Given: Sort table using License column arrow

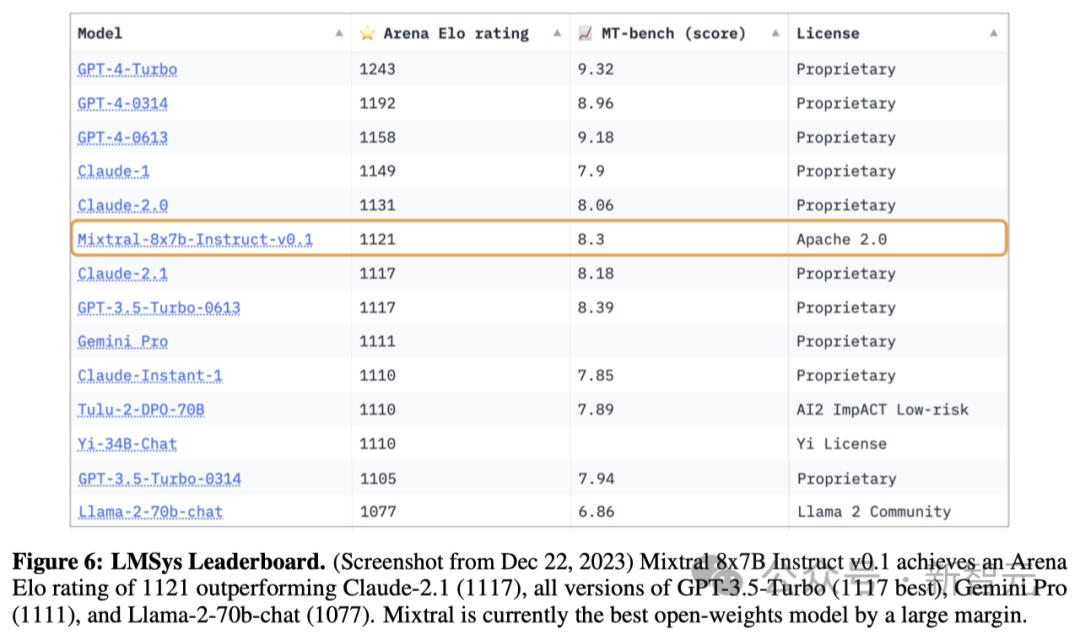Looking at the screenshot, I should (993, 33).
